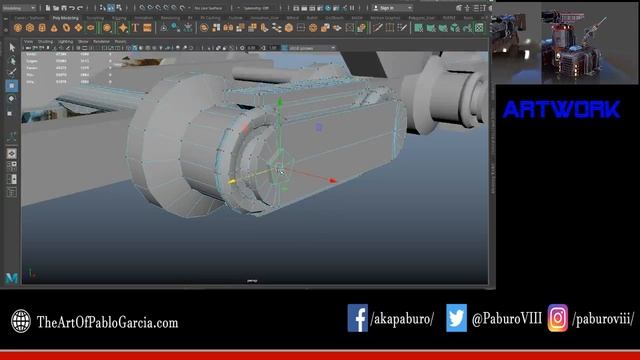This screenshot has height=360, width=640.
Task: Click the Save Scene icon
Action: click(64, 8)
